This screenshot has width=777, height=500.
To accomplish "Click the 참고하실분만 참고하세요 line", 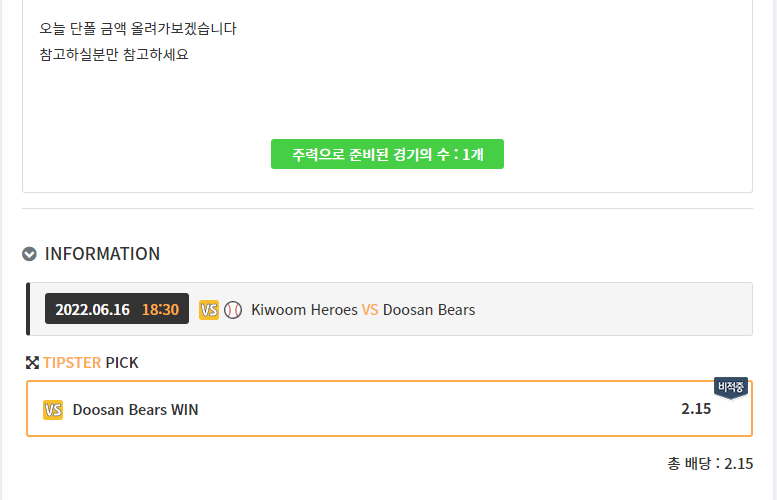I will [114, 54].
